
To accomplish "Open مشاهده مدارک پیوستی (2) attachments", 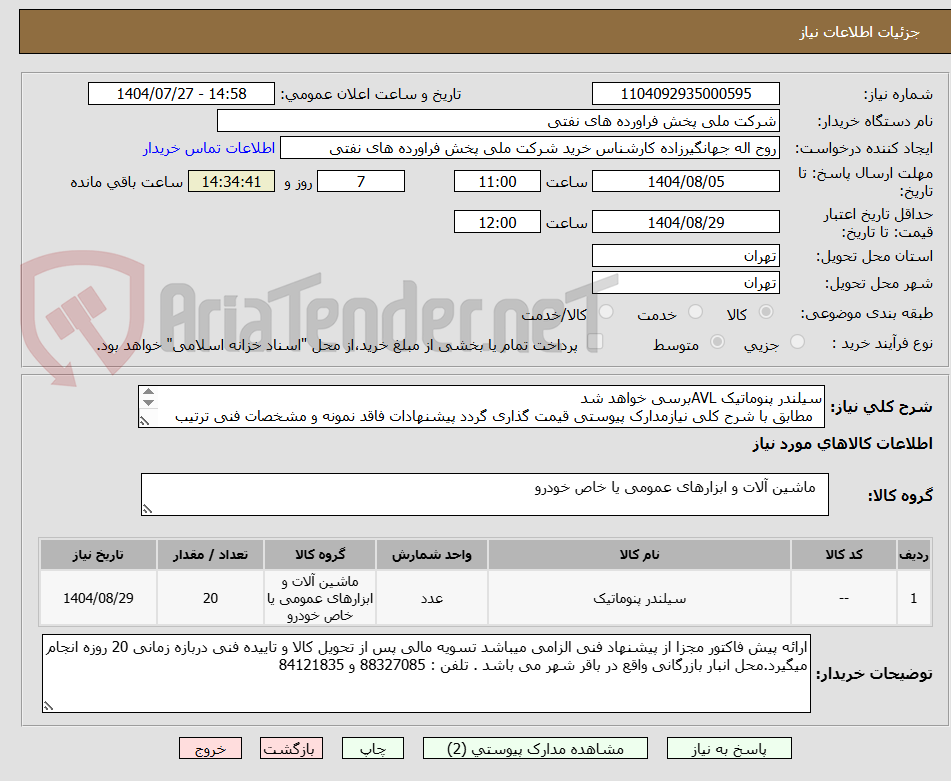I will coord(535,749).
